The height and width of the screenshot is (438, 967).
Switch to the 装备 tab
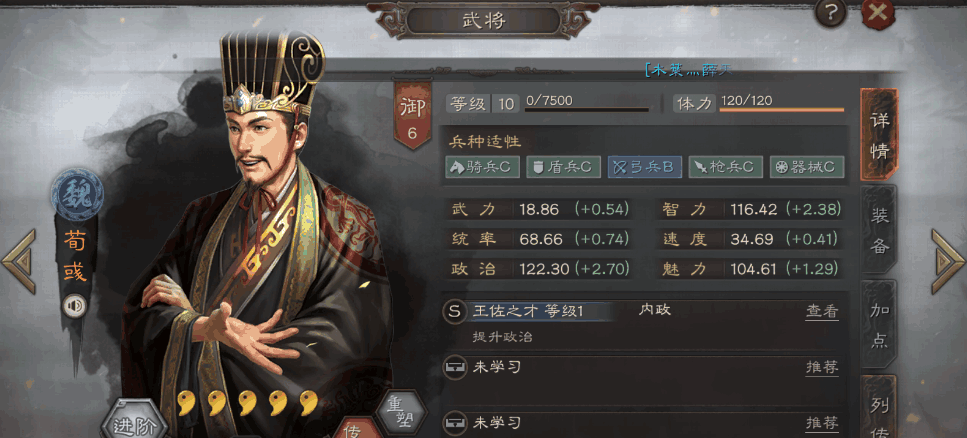click(x=879, y=230)
